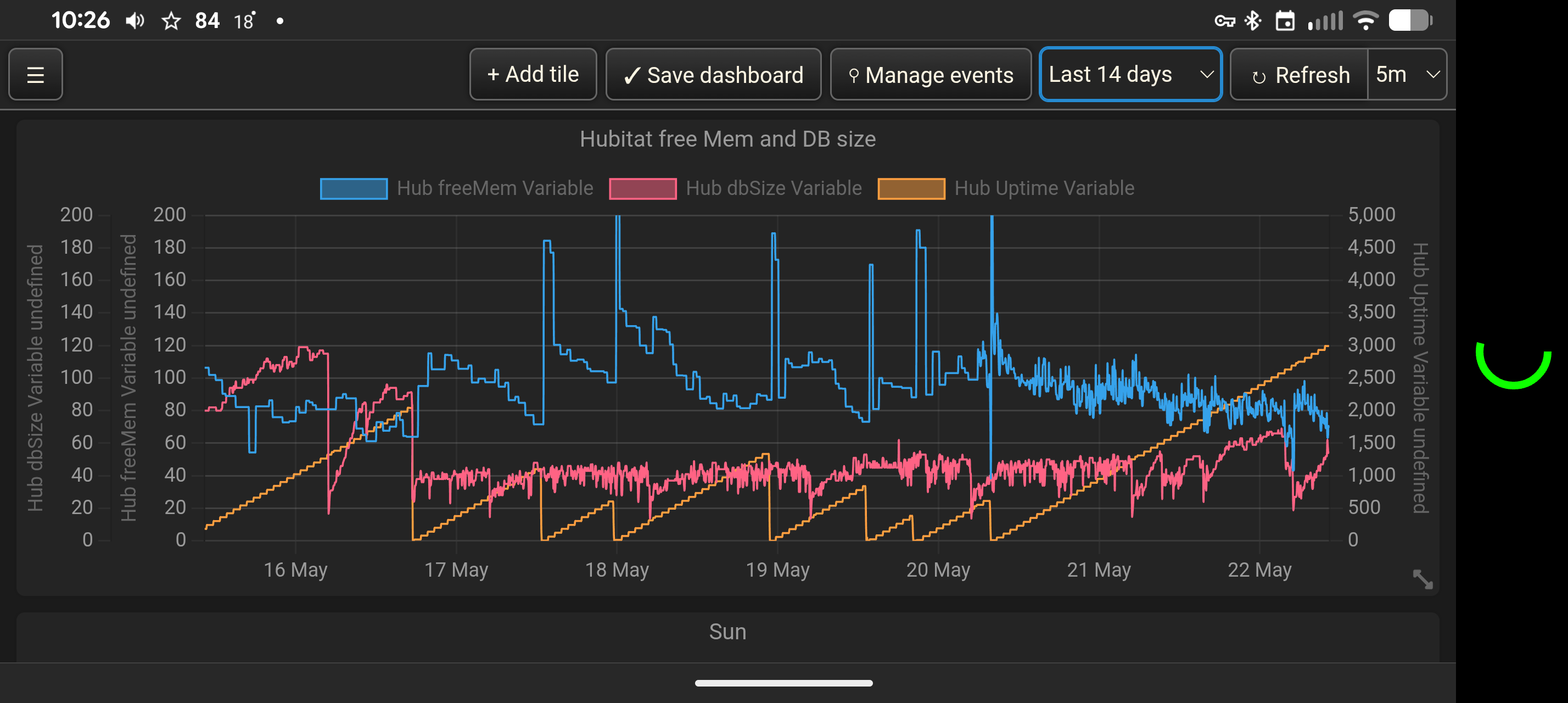Click the chart expand arrow icon
Image resolution: width=1568 pixels, height=703 pixels.
click(1423, 579)
